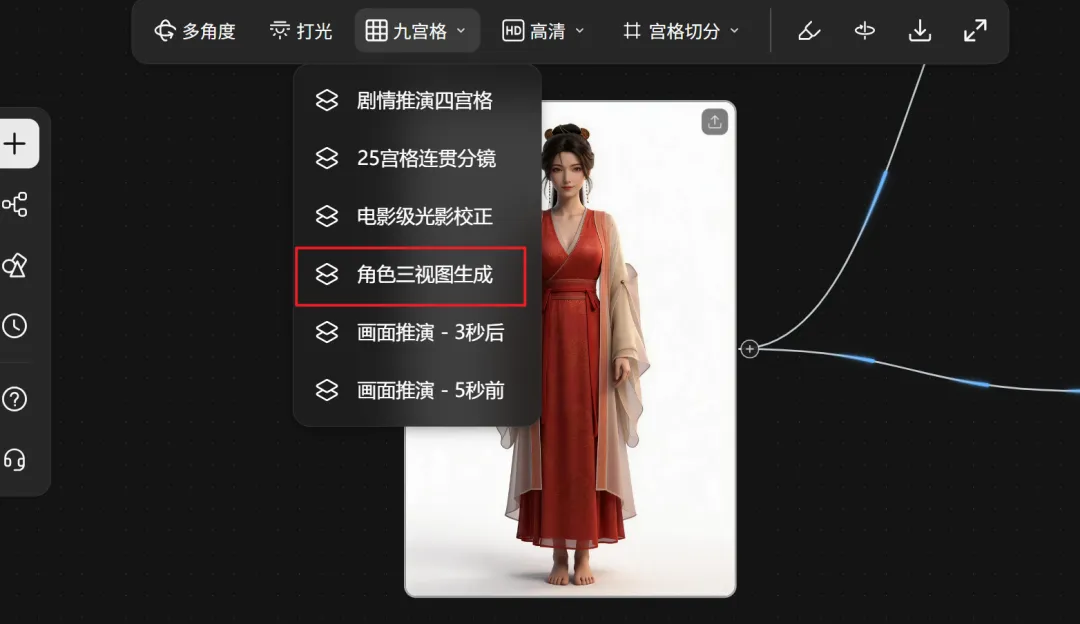Click the upload icon on image card
Viewport: 1080px width, 624px height.
pyautogui.click(x=714, y=122)
